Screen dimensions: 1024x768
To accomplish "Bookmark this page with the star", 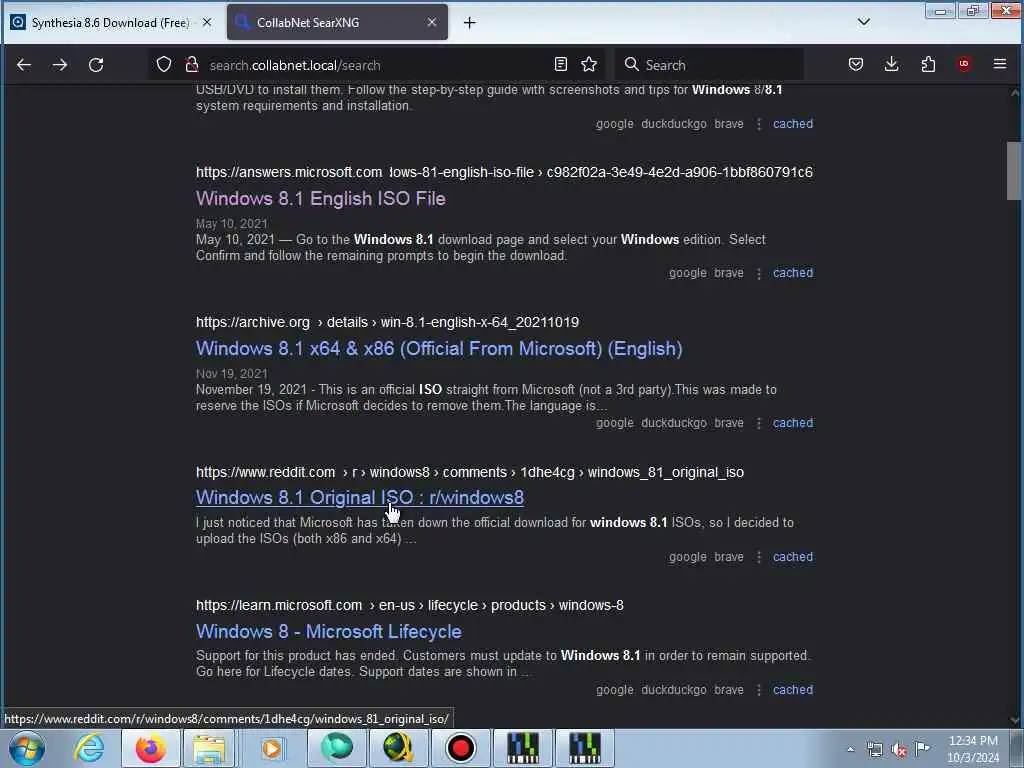I will tap(589, 64).
